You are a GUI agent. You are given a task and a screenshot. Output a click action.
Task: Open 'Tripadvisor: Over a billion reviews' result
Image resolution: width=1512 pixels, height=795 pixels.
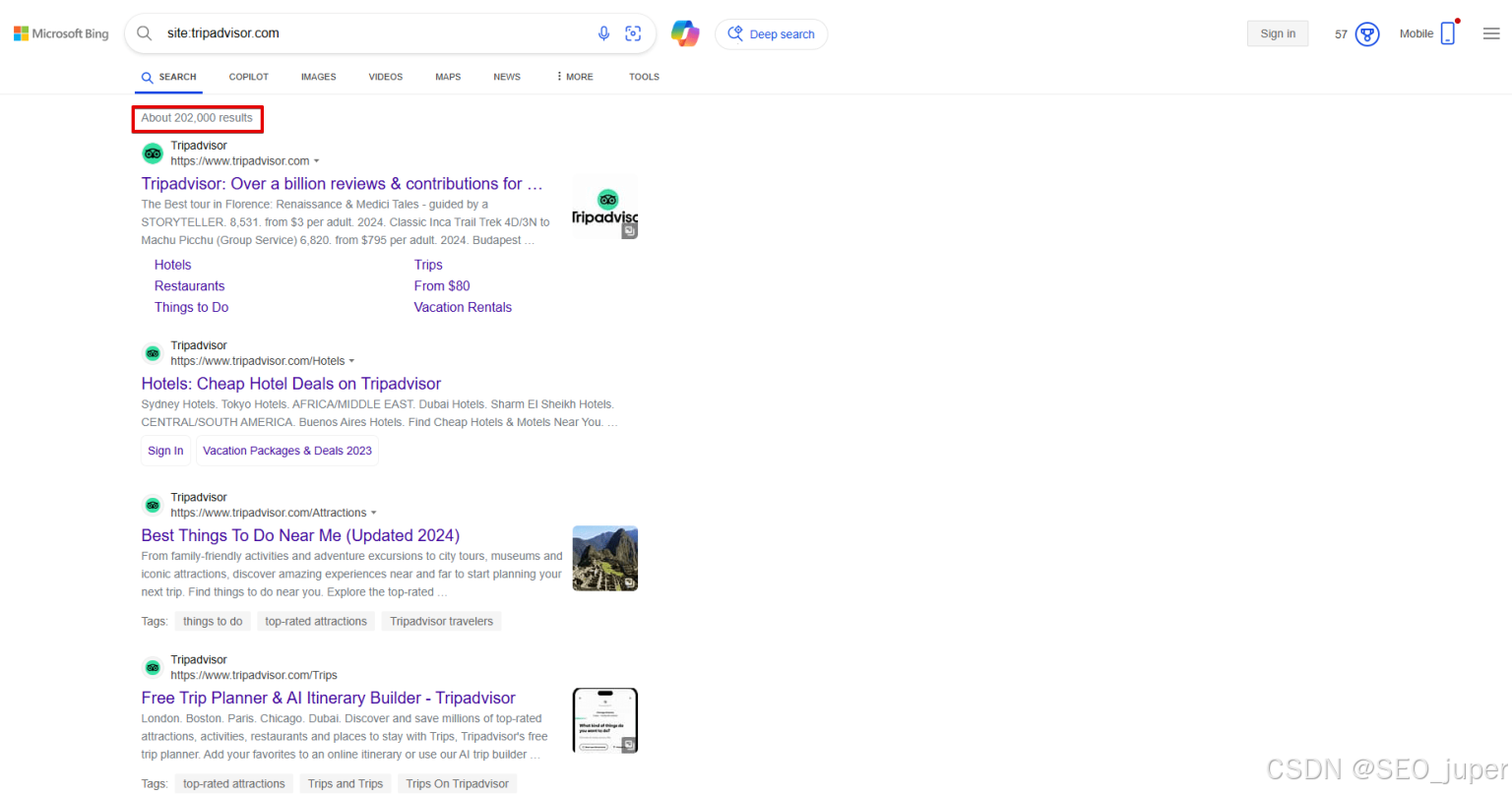342,184
